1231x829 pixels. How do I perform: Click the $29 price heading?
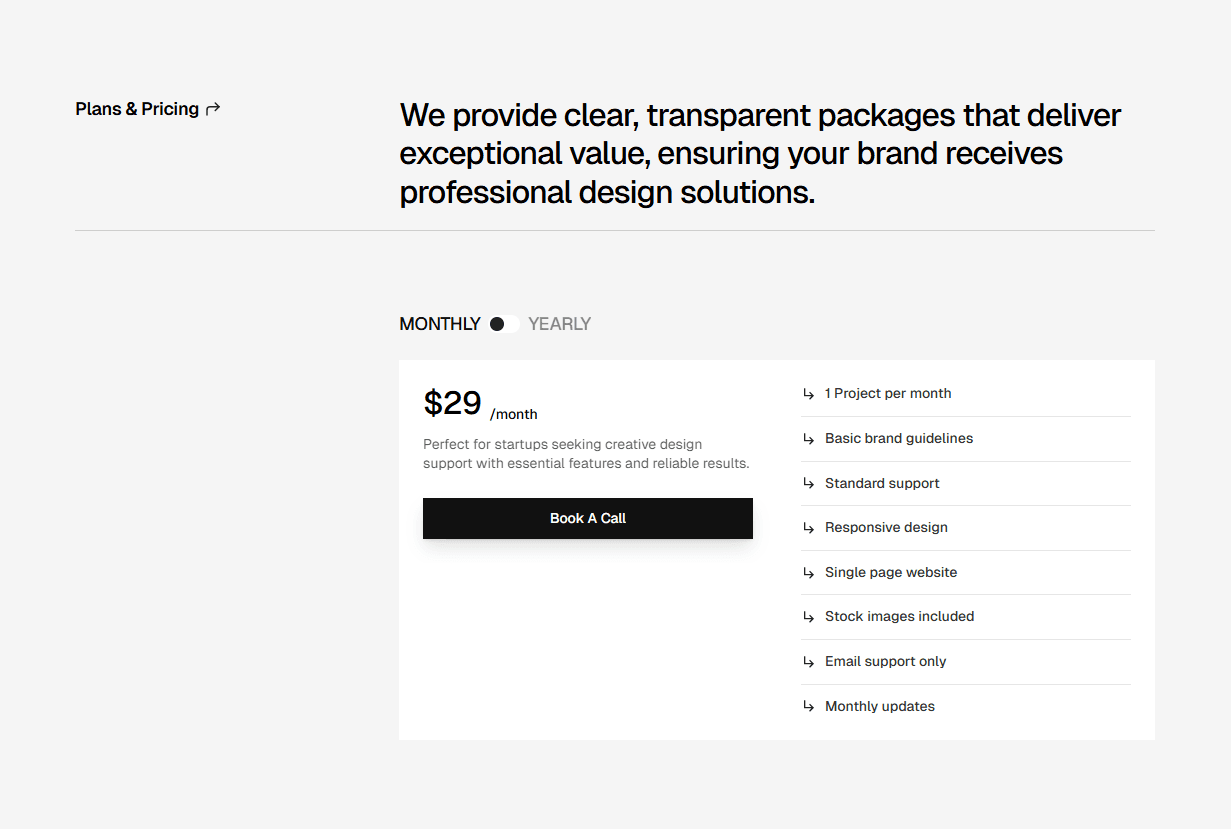click(452, 402)
